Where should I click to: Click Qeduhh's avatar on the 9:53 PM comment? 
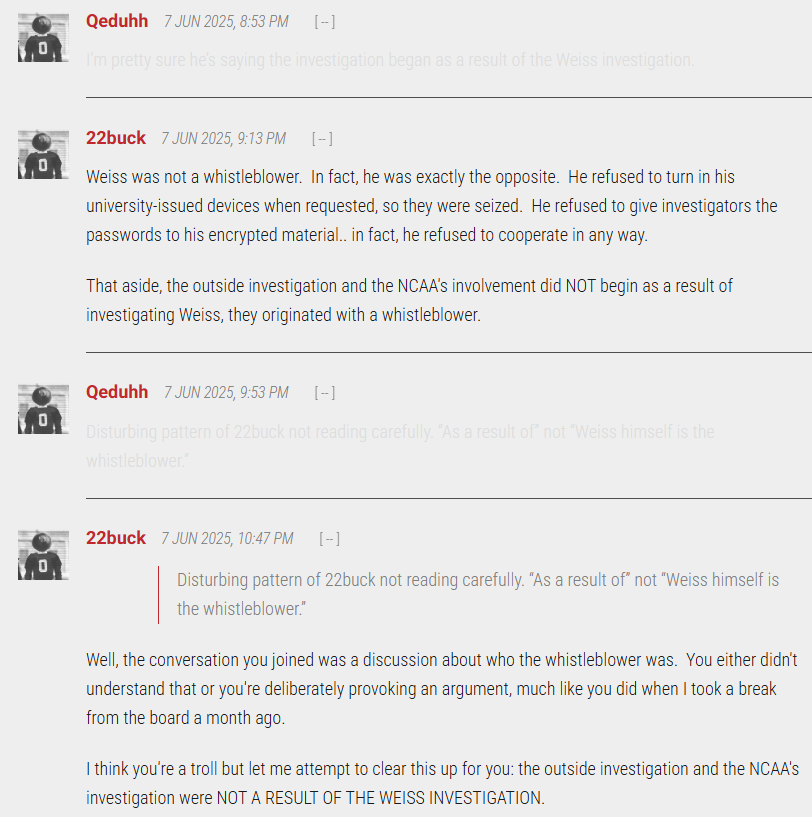[43, 409]
